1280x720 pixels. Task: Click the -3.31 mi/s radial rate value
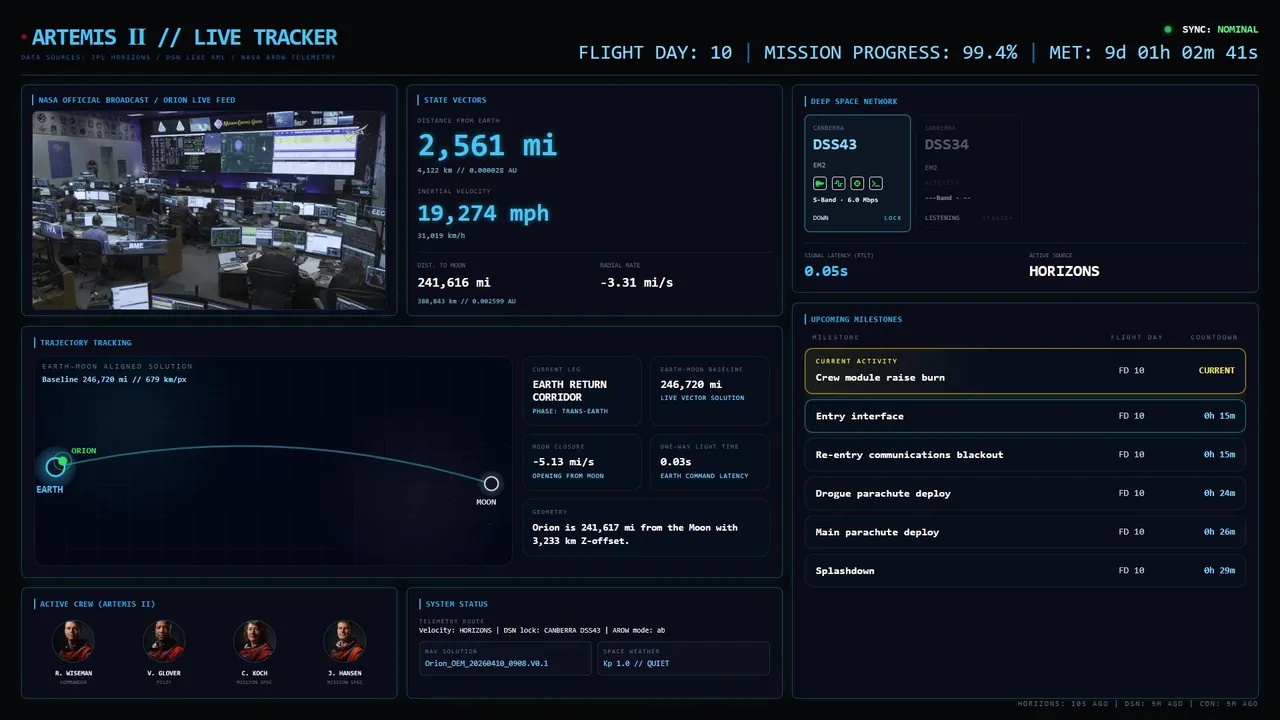pyautogui.click(x=636, y=283)
